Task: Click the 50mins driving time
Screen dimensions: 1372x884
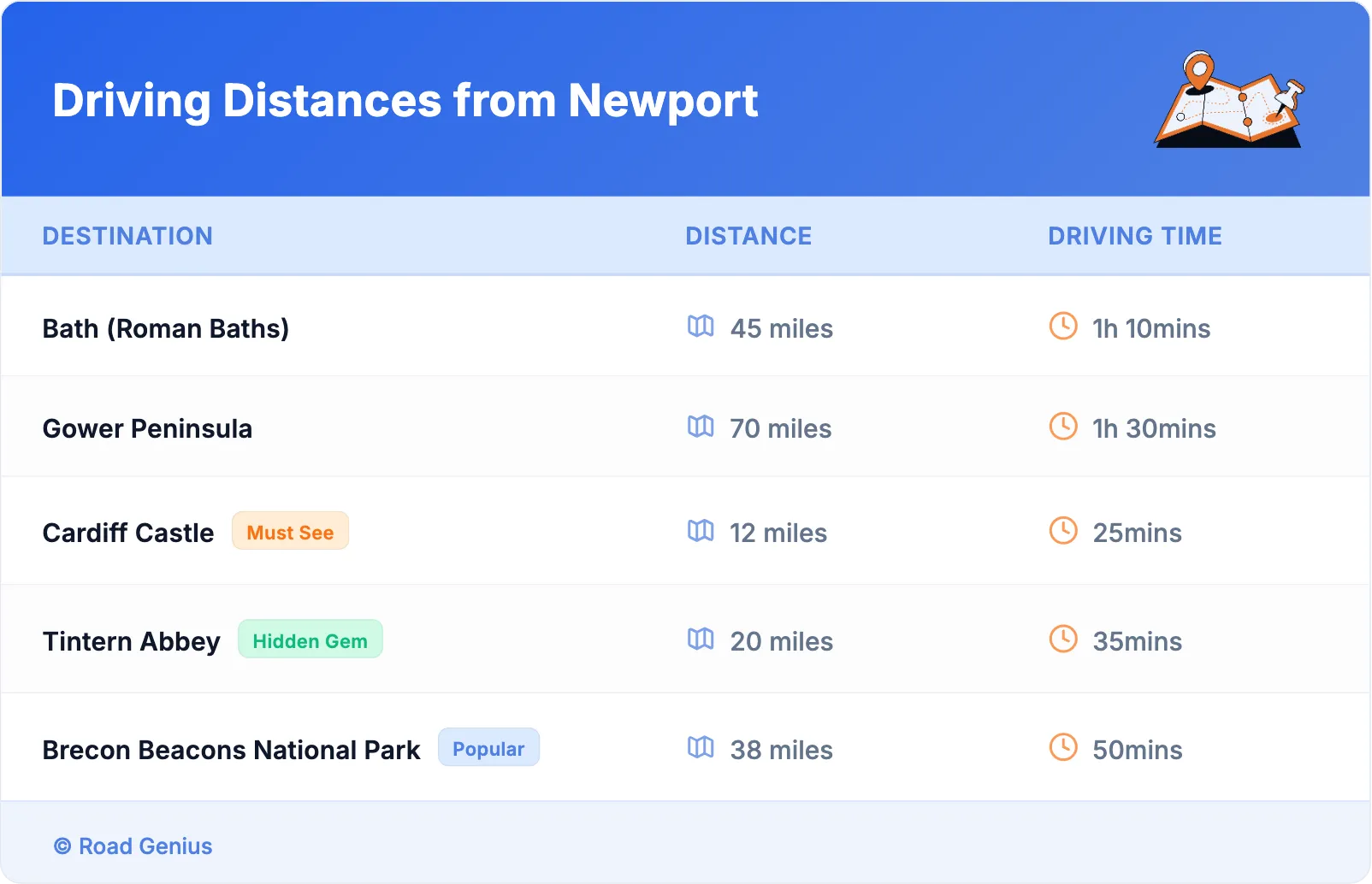Action: pos(1138,750)
